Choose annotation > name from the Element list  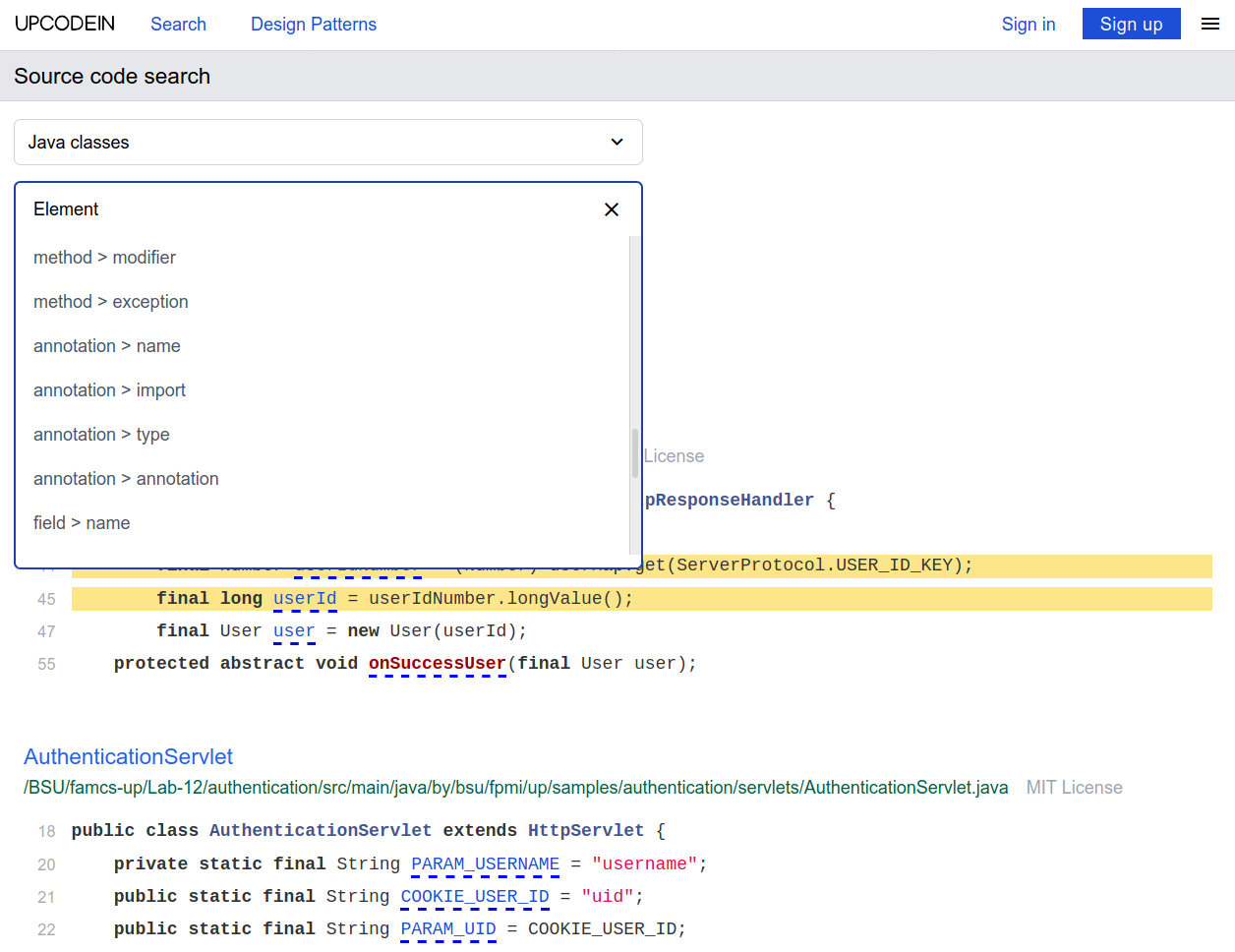[106, 346]
